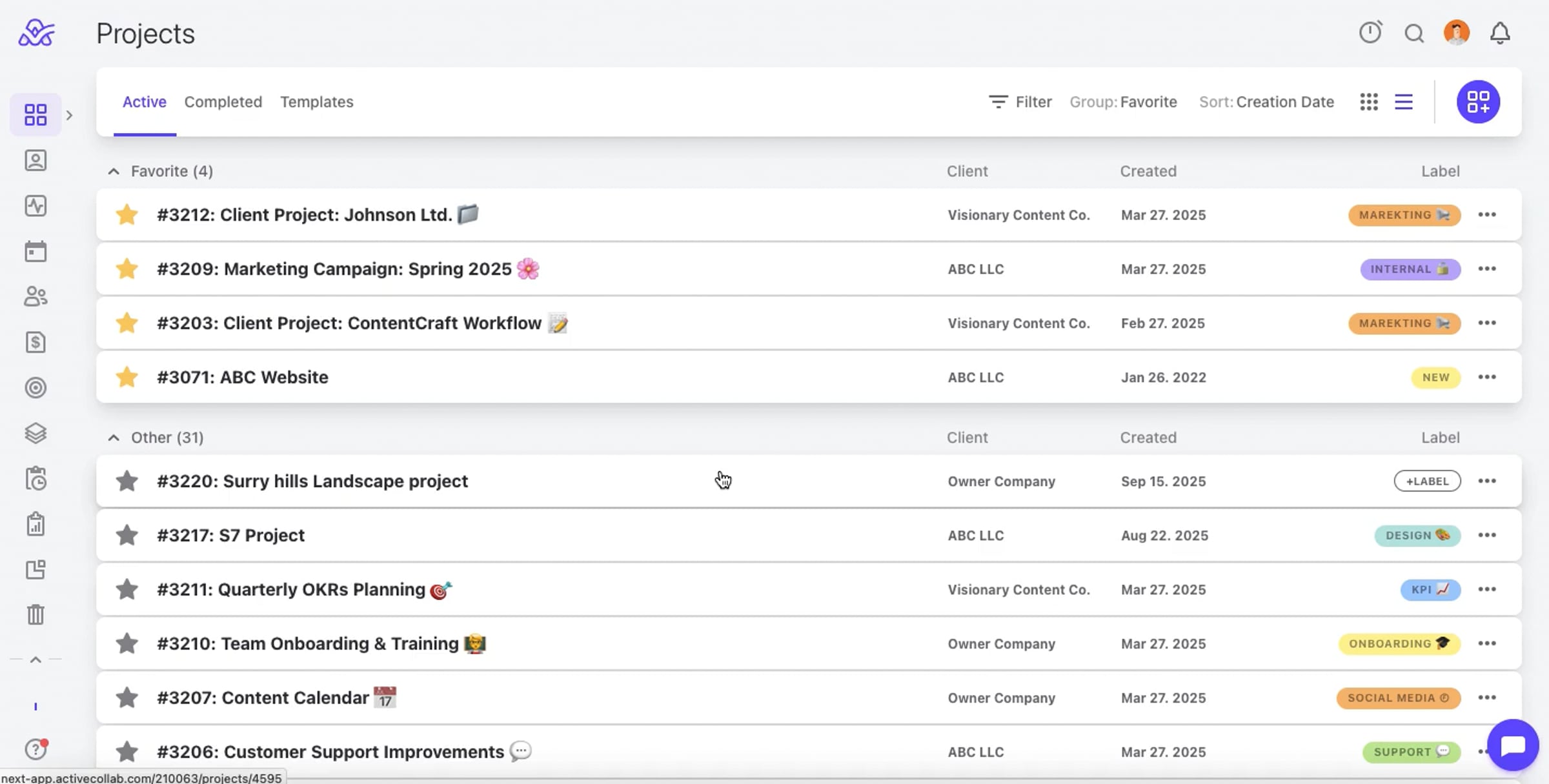Open the user avatar profile menu
Screen dimensions: 1549x784
point(1457,32)
